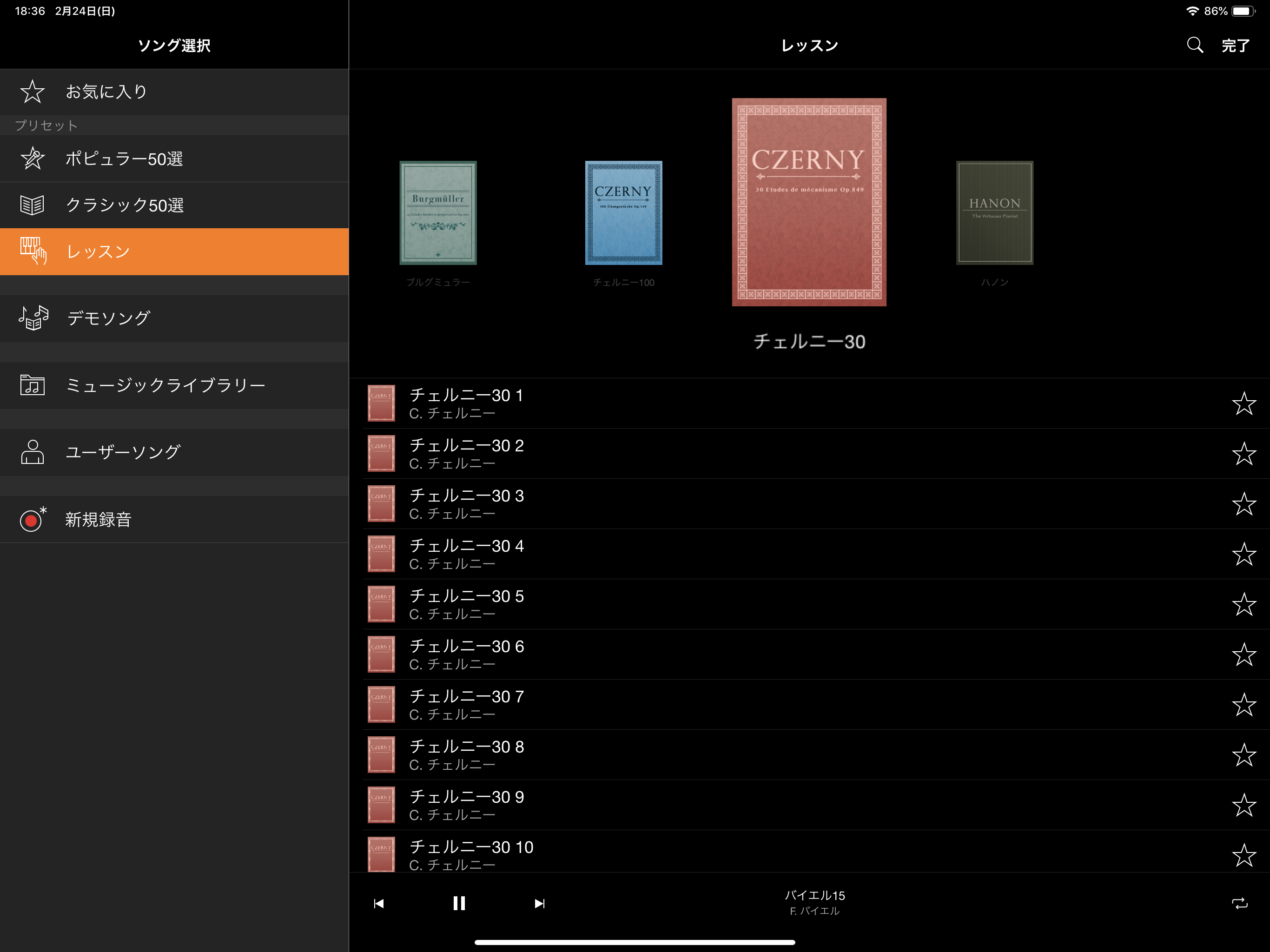Click the demo song notes icon
1270x952 pixels.
(33, 317)
